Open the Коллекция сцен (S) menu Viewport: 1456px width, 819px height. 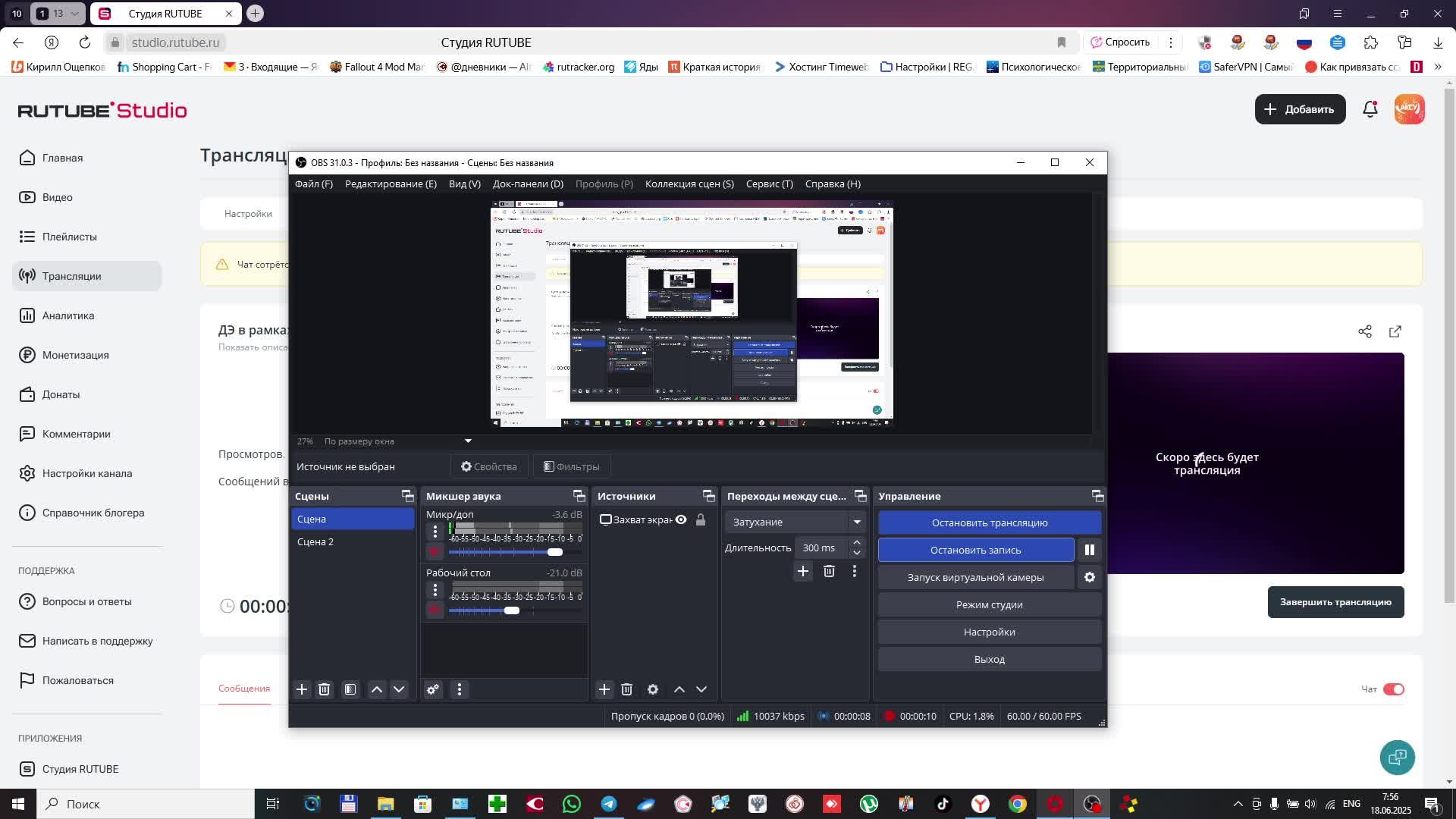click(689, 184)
